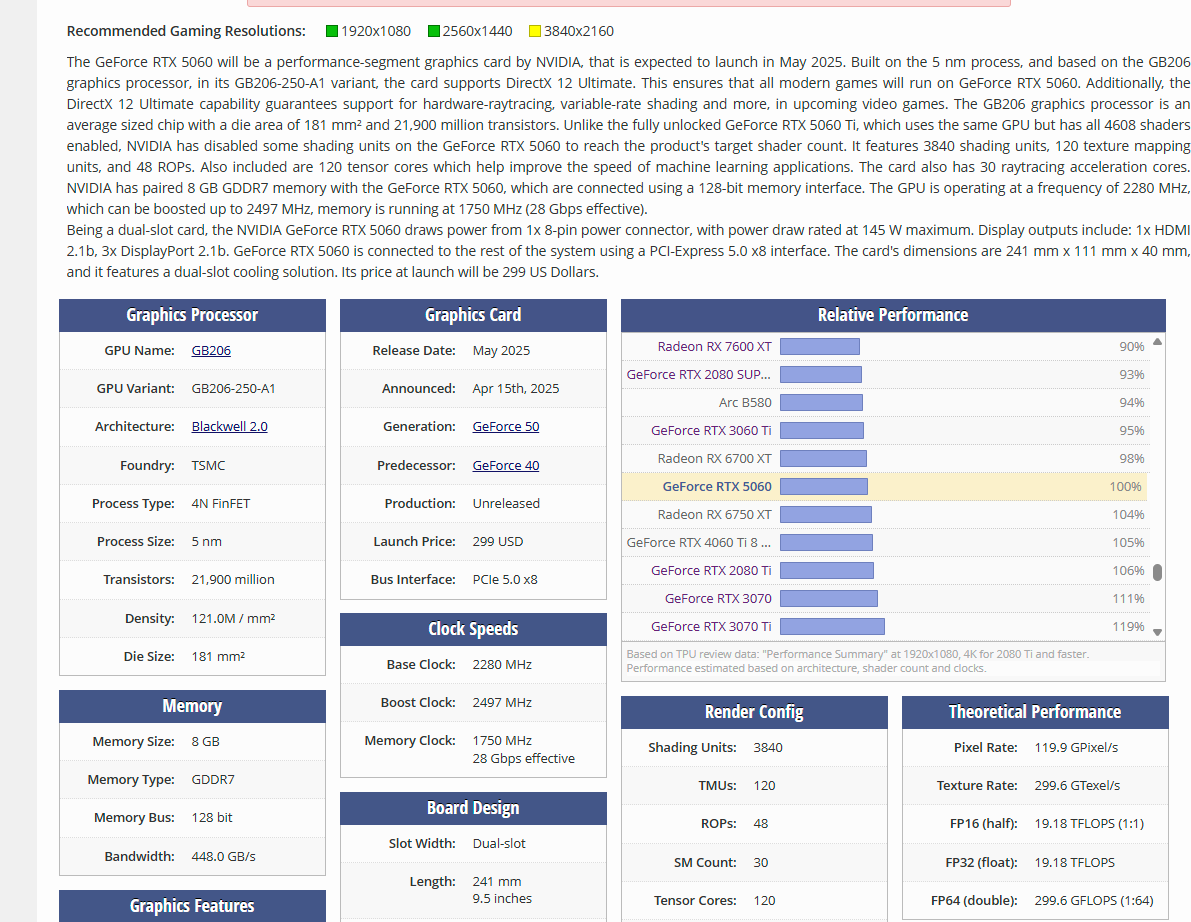Click the Board Design section header
Image resolution: width=1191 pixels, height=922 pixels.
click(473, 808)
